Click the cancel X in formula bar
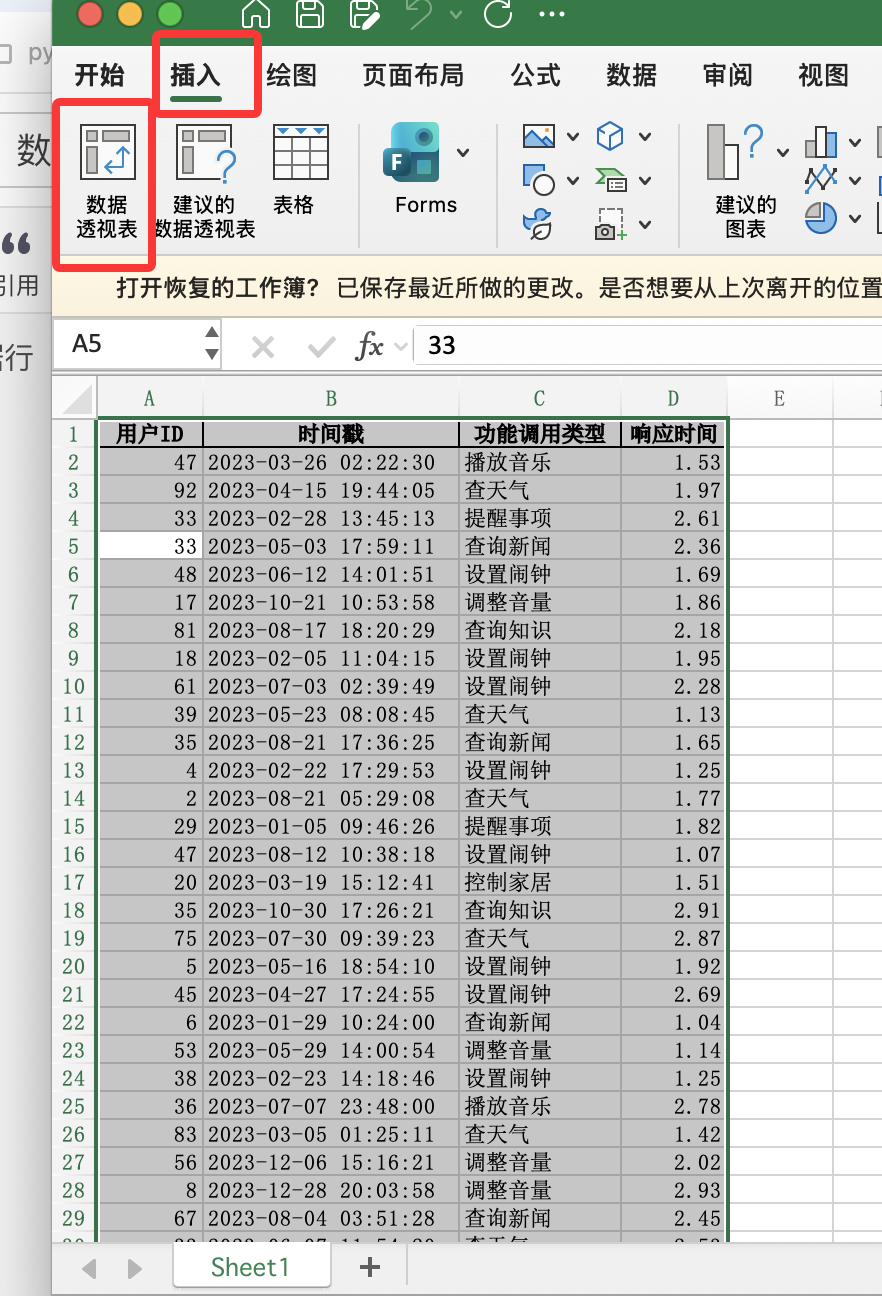Screen dimensions: 882x1296 tap(263, 346)
